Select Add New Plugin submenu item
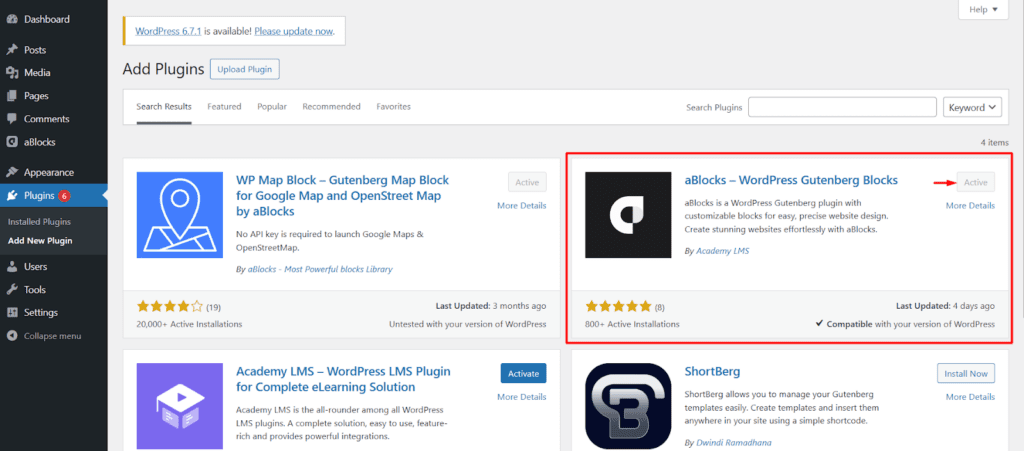This screenshot has width=1024, height=451. (x=40, y=241)
